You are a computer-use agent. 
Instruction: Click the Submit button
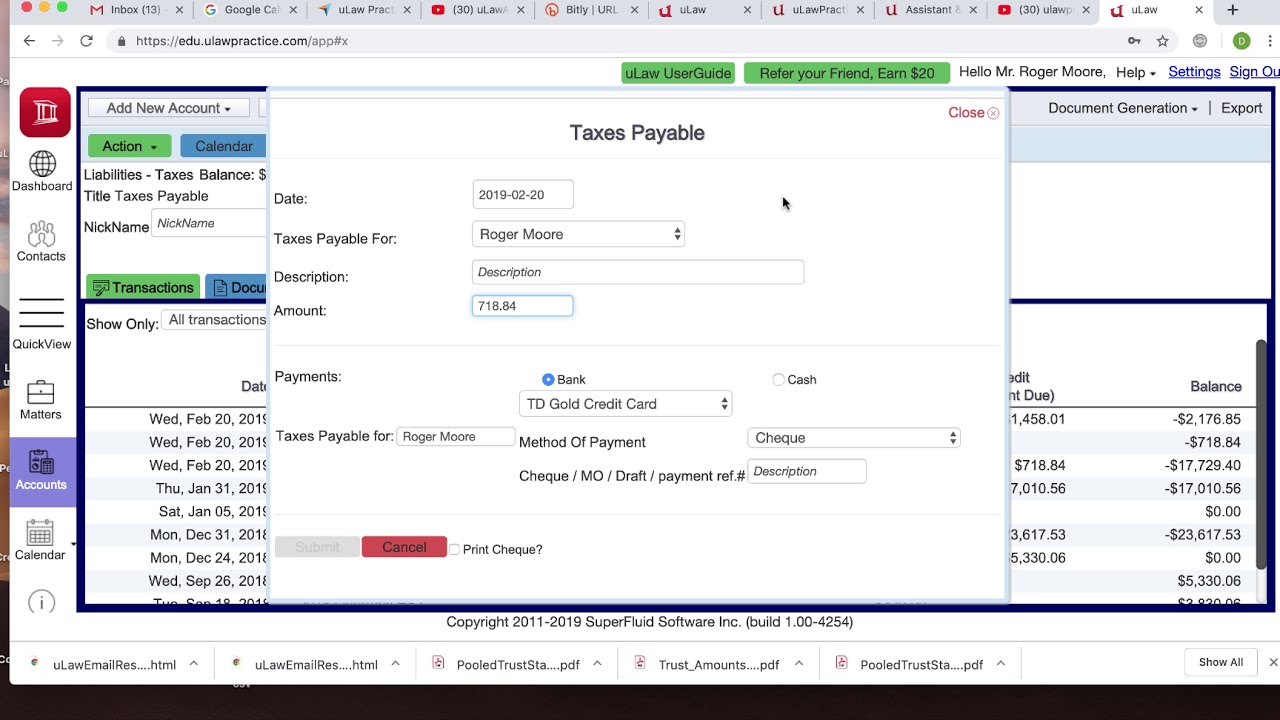click(317, 547)
